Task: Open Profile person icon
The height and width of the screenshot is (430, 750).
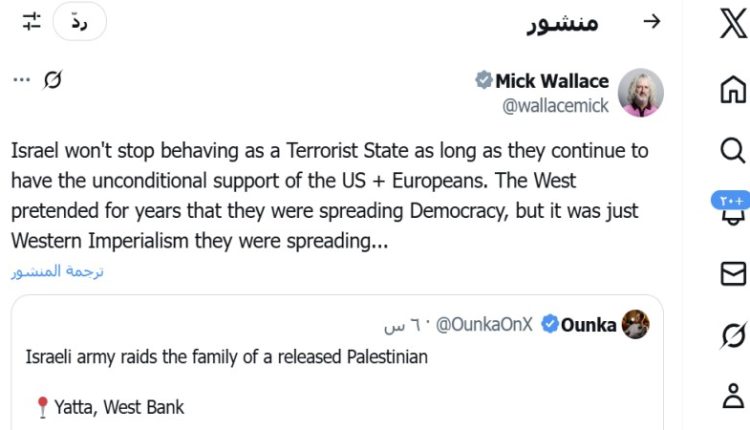Action: click(x=732, y=396)
